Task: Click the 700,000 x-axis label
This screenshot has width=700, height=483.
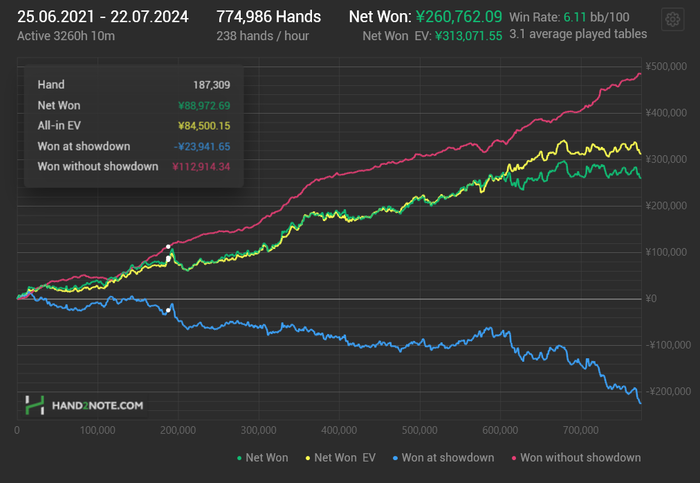Action: (581, 430)
